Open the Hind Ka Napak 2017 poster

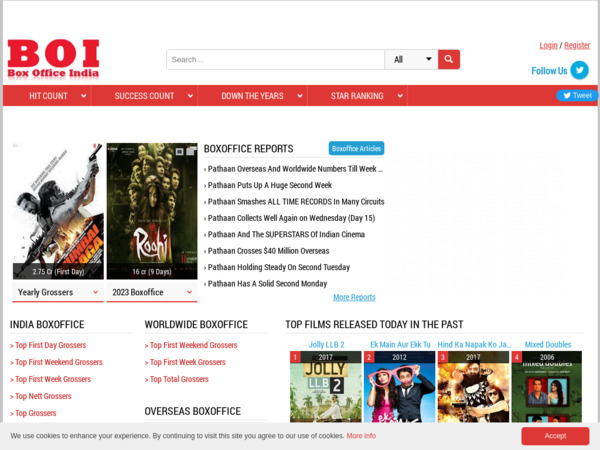[473, 387]
